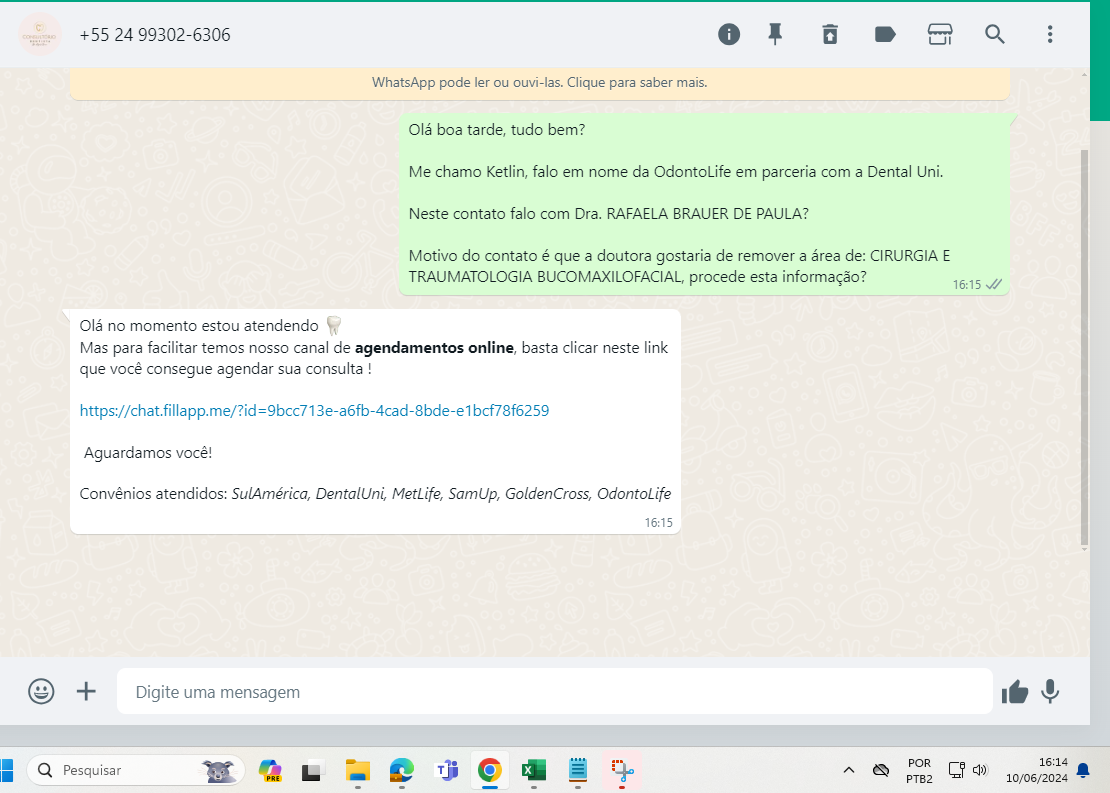
Task: Expand hidden system tray icons chevron
Action: [849, 770]
